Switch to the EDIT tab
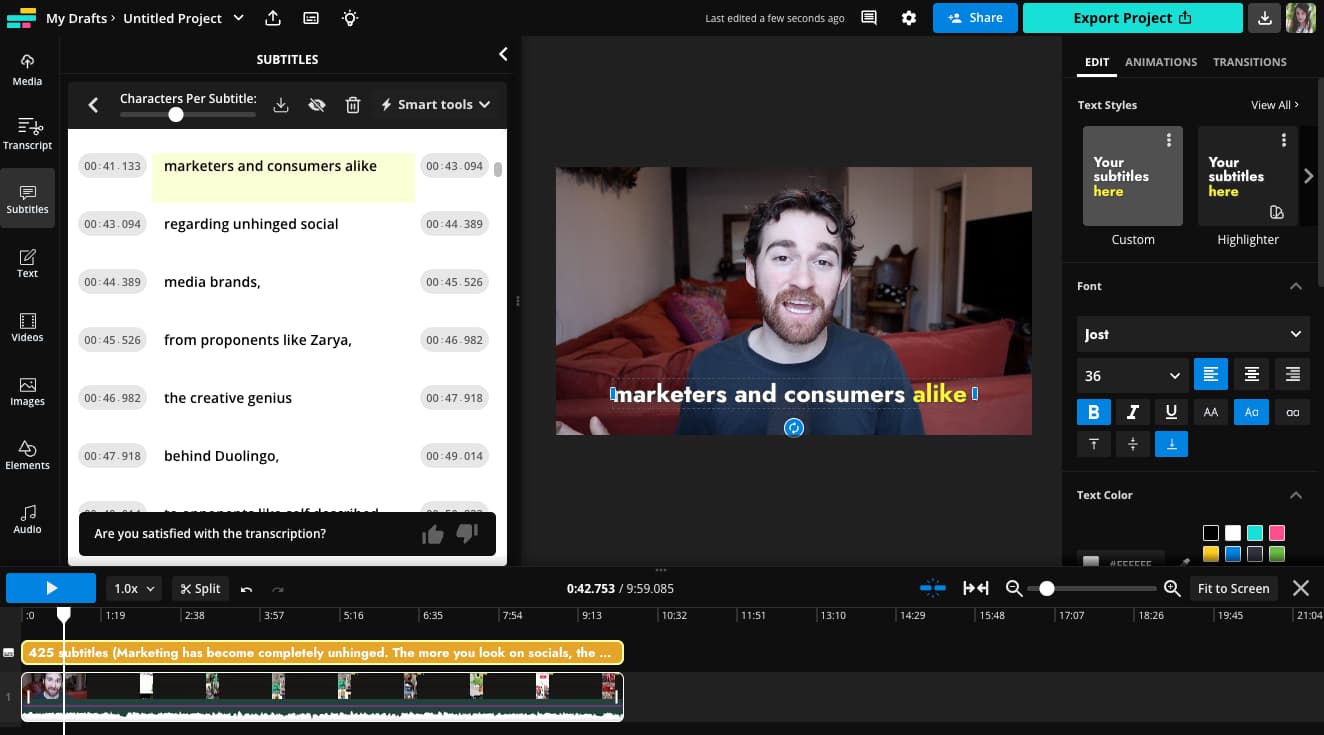Screen dimensions: 1324x735 (1097, 62)
